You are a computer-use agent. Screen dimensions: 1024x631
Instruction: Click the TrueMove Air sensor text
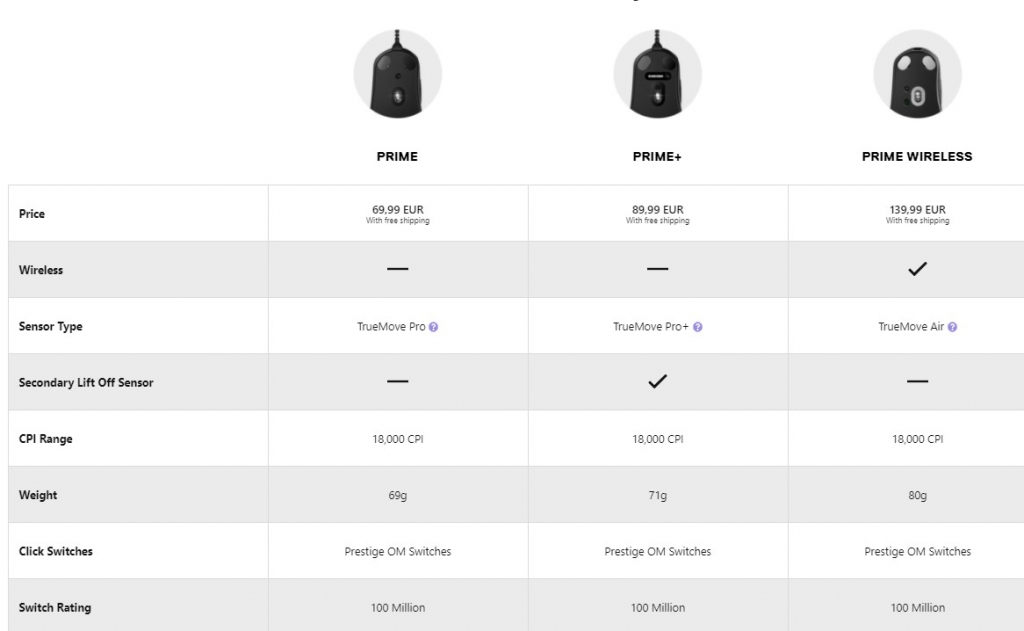click(x=910, y=327)
